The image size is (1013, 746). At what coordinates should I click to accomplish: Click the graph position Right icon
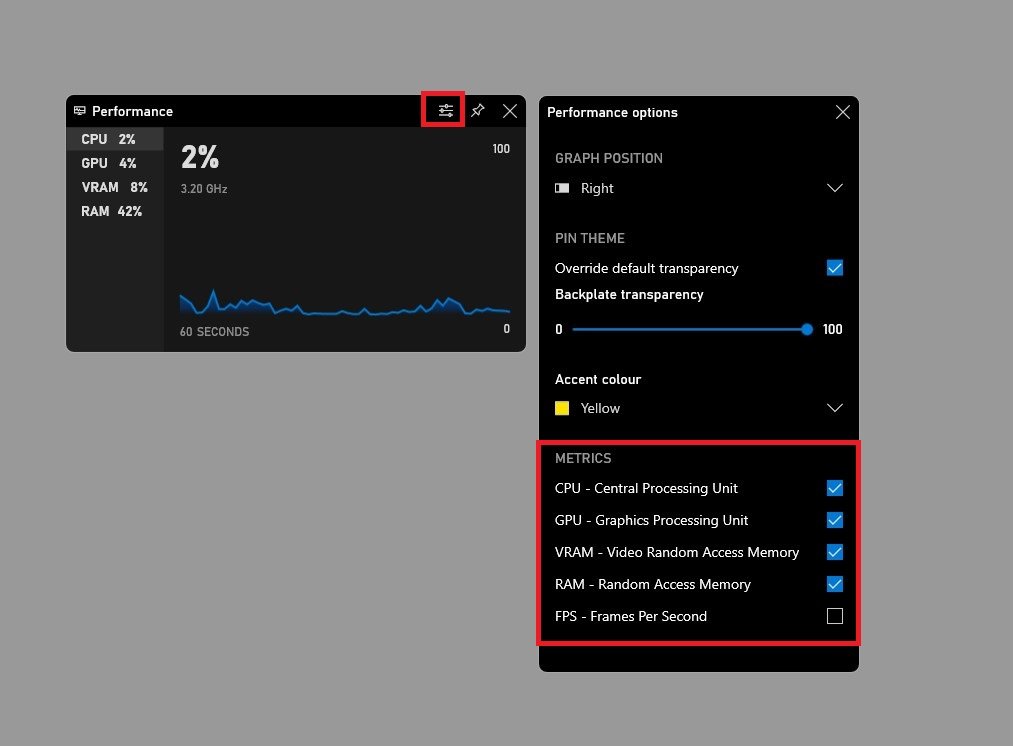[562, 188]
